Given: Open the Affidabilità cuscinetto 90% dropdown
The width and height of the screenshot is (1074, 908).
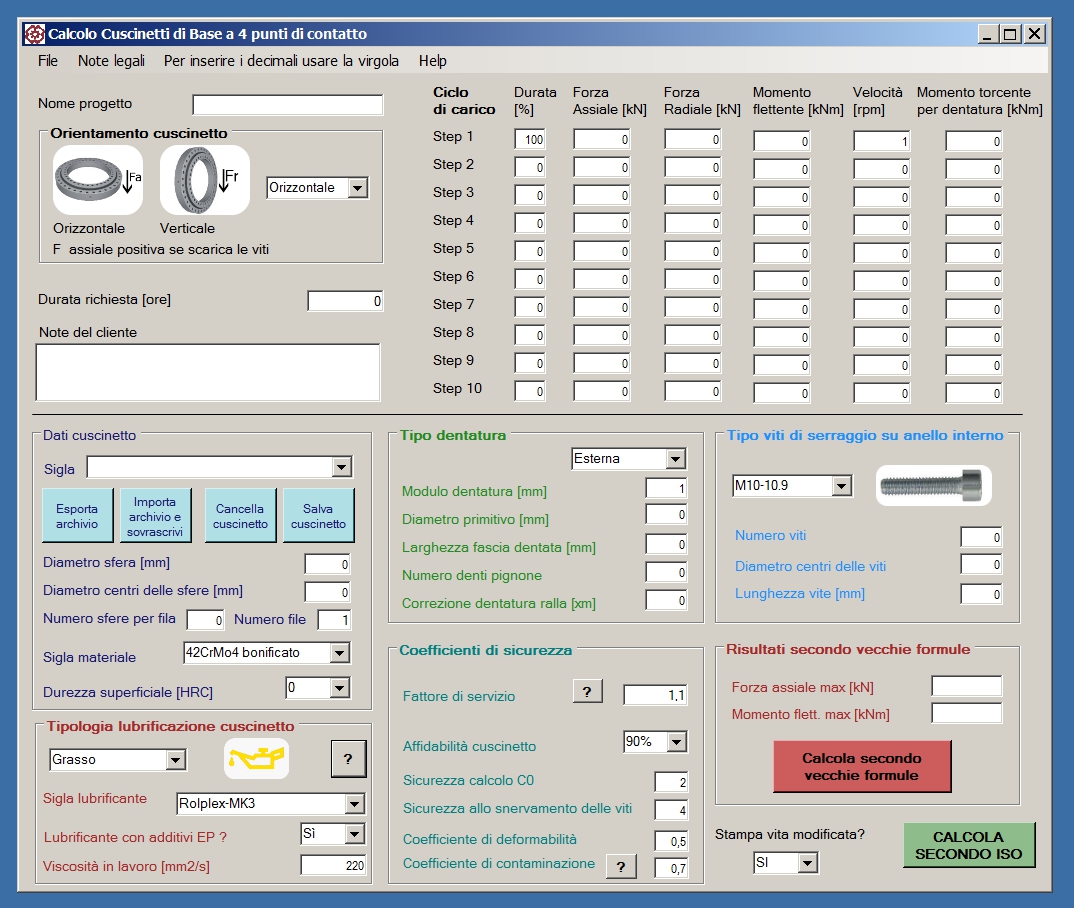Looking at the screenshot, I should click(677, 742).
